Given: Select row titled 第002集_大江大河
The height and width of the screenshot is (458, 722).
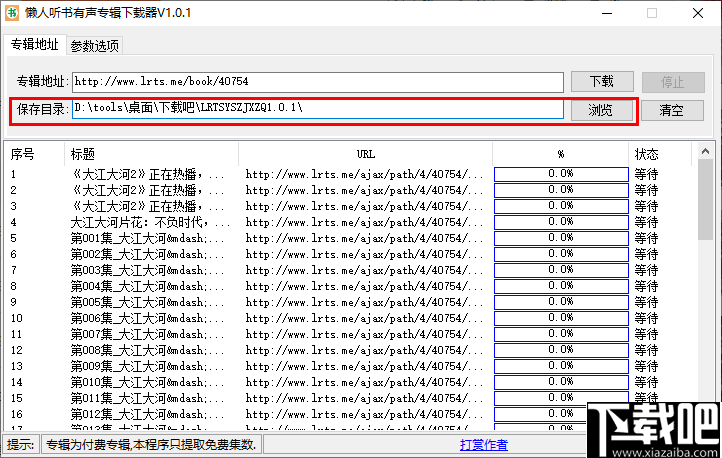Looking at the screenshot, I should click(147, 255).
